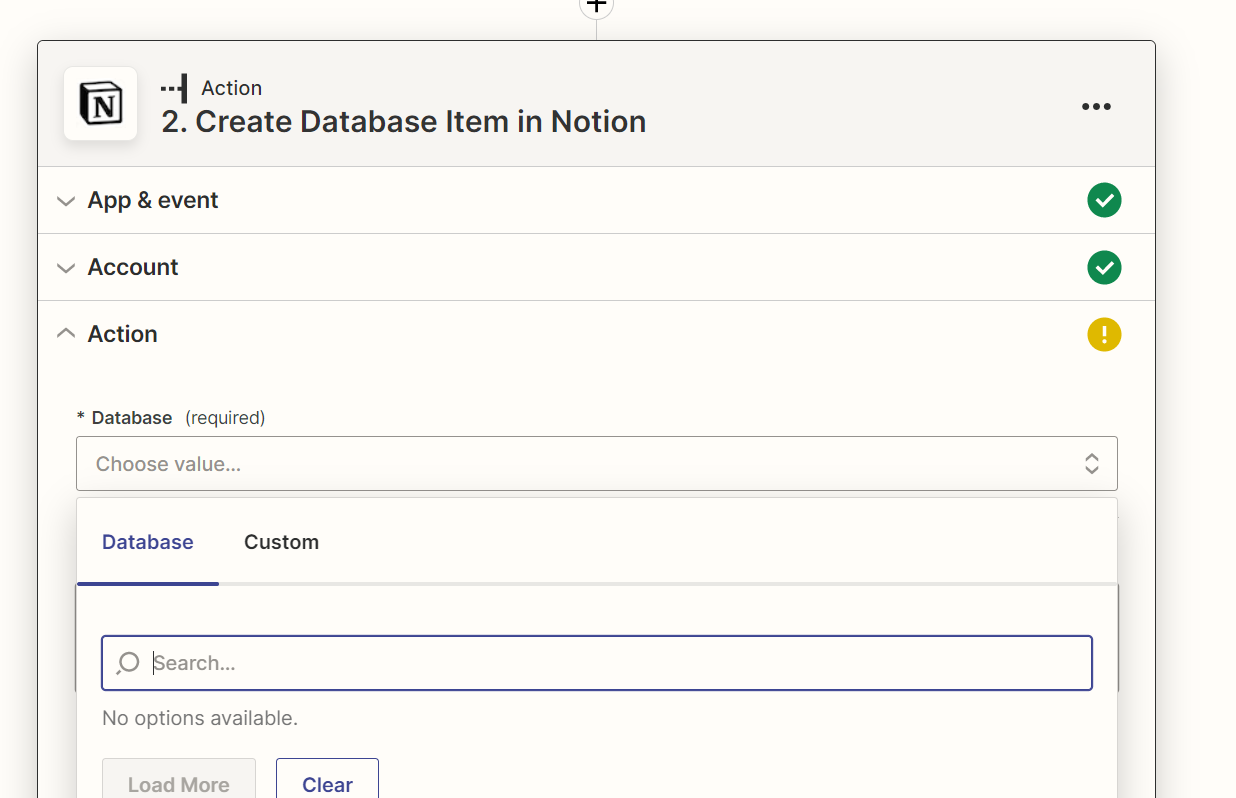Viewport: 1236px width, 798px height.
Task: Click the No options available message
Action: 200,718
